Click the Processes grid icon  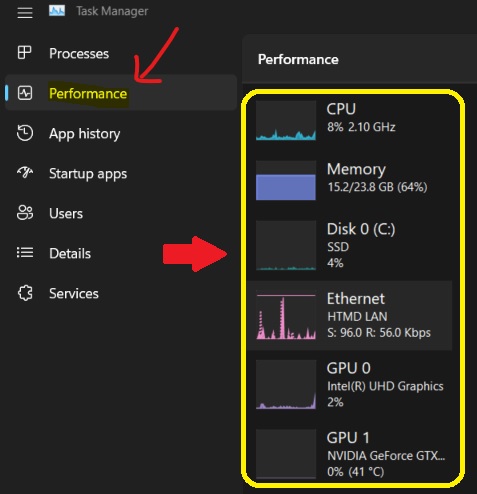25,53
